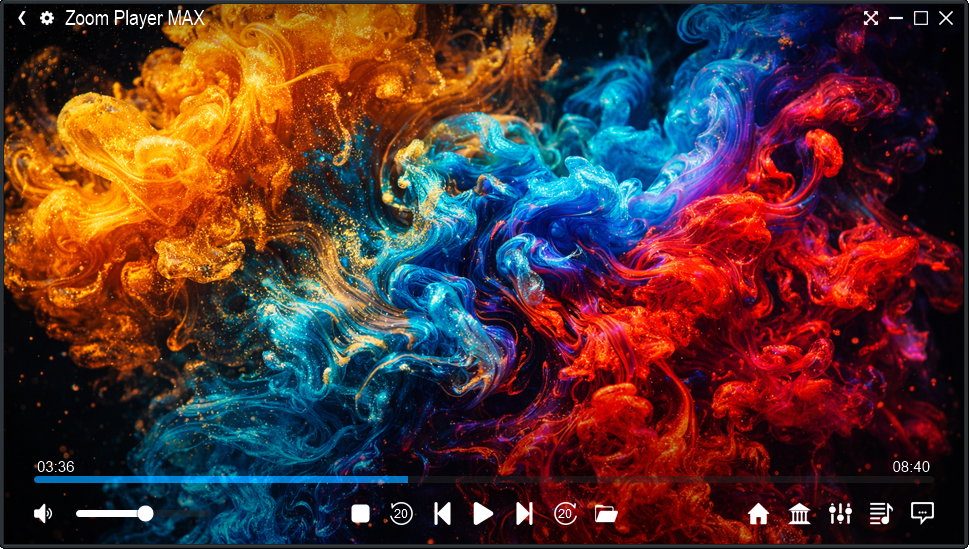The width and height of the screenshot is (969, 549).
Task: Close the Zoom Player window
Action: 946,19
